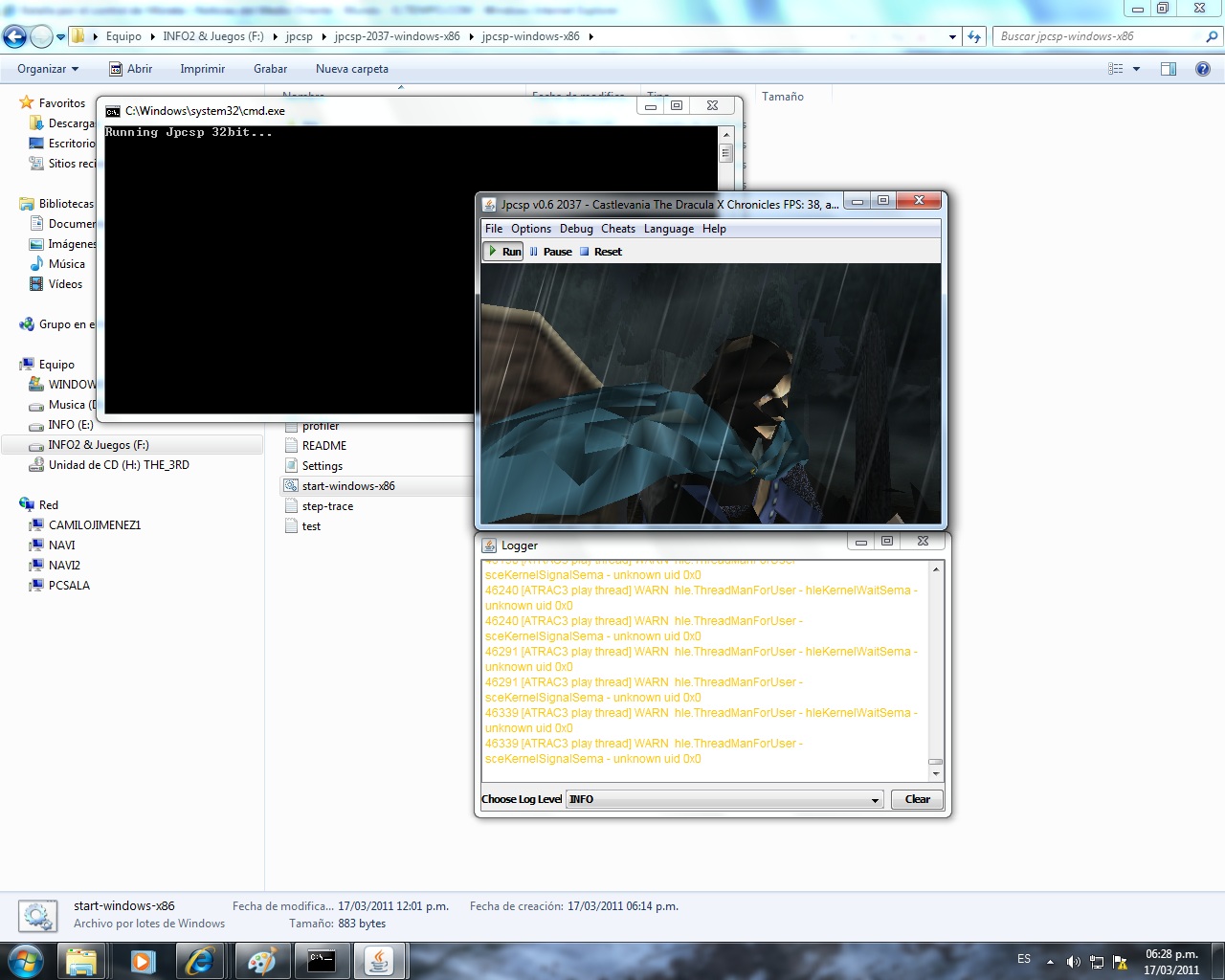Expand the address bar history dropdown
Screen dimensions: 1225x980
click(x=952, y=36)
